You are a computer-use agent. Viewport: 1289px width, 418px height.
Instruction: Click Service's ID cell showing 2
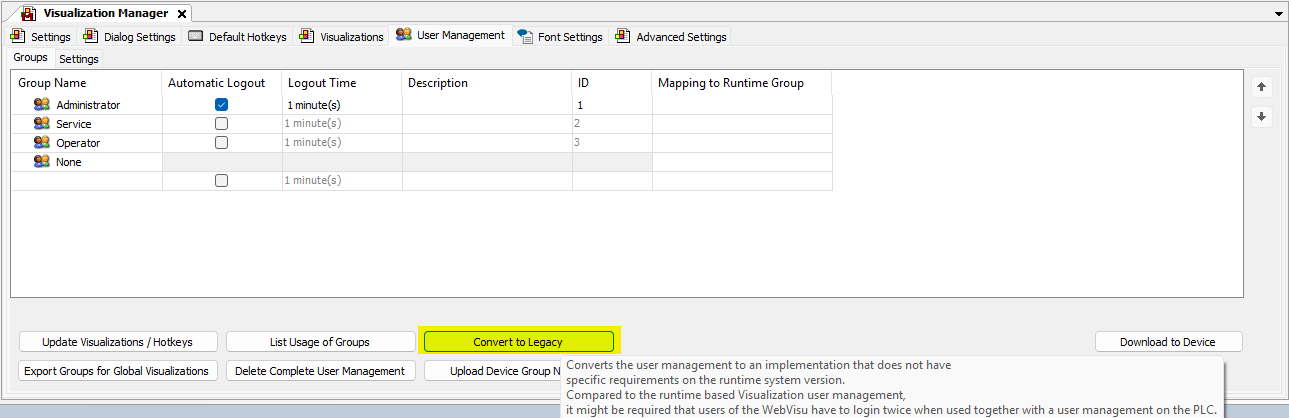tap(612, 124)
